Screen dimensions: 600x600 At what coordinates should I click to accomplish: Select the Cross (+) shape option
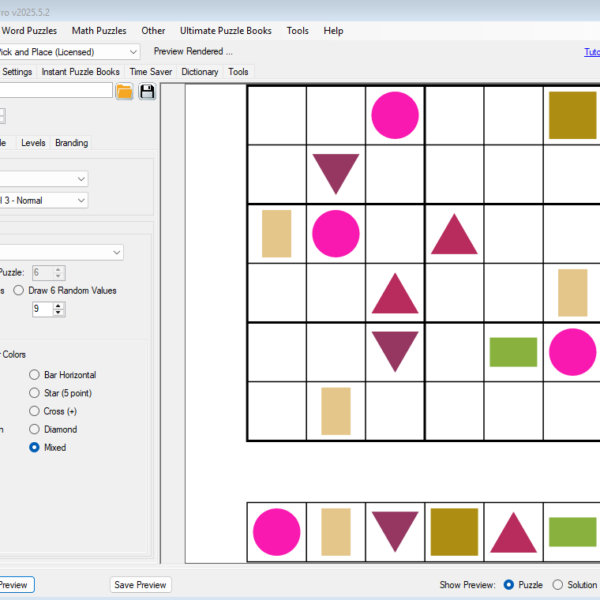click(53, 411)
